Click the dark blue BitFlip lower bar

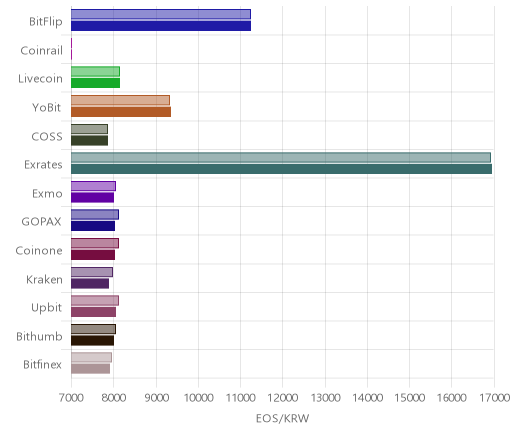point(161,26)
